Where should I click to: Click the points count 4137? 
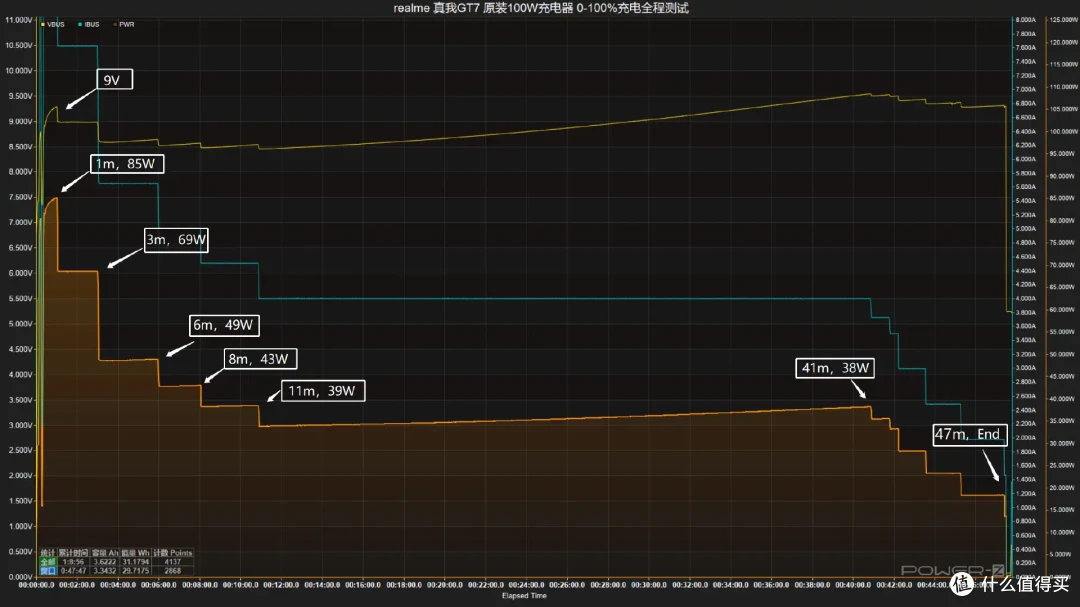click(173, 562)
